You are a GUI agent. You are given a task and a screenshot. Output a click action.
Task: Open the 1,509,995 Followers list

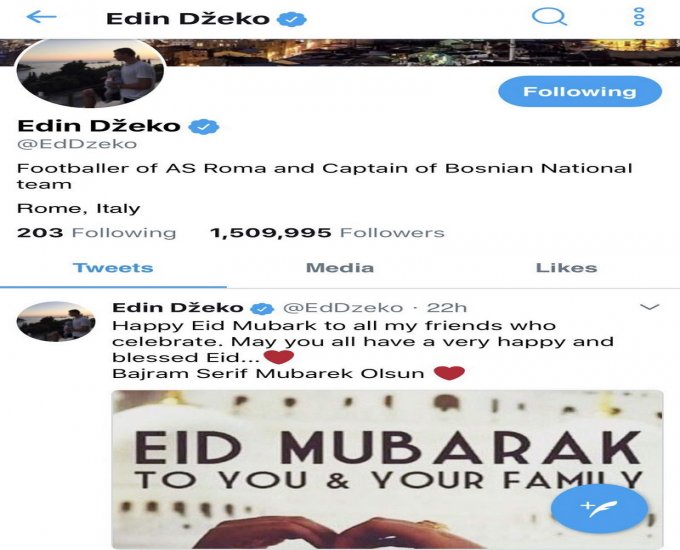tap(327, 233)
